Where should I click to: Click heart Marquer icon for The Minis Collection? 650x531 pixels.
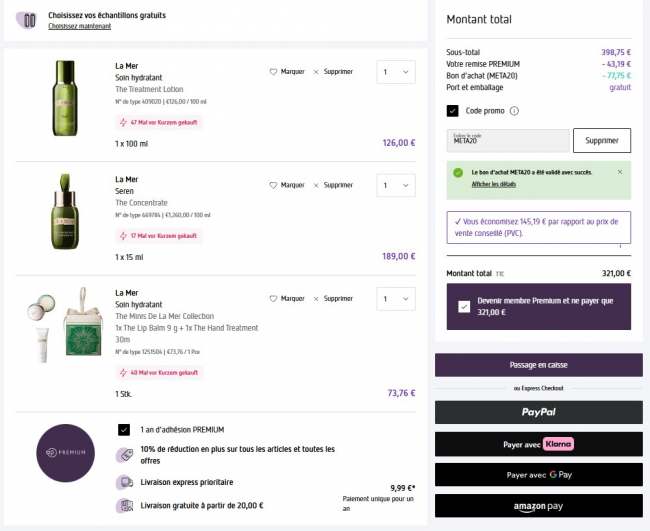coord(273,298)
